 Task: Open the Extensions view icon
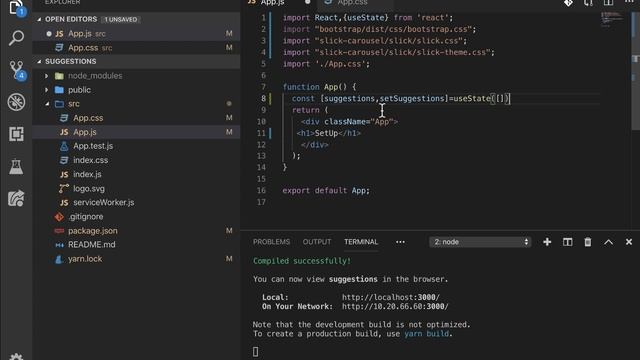[16, 134]
